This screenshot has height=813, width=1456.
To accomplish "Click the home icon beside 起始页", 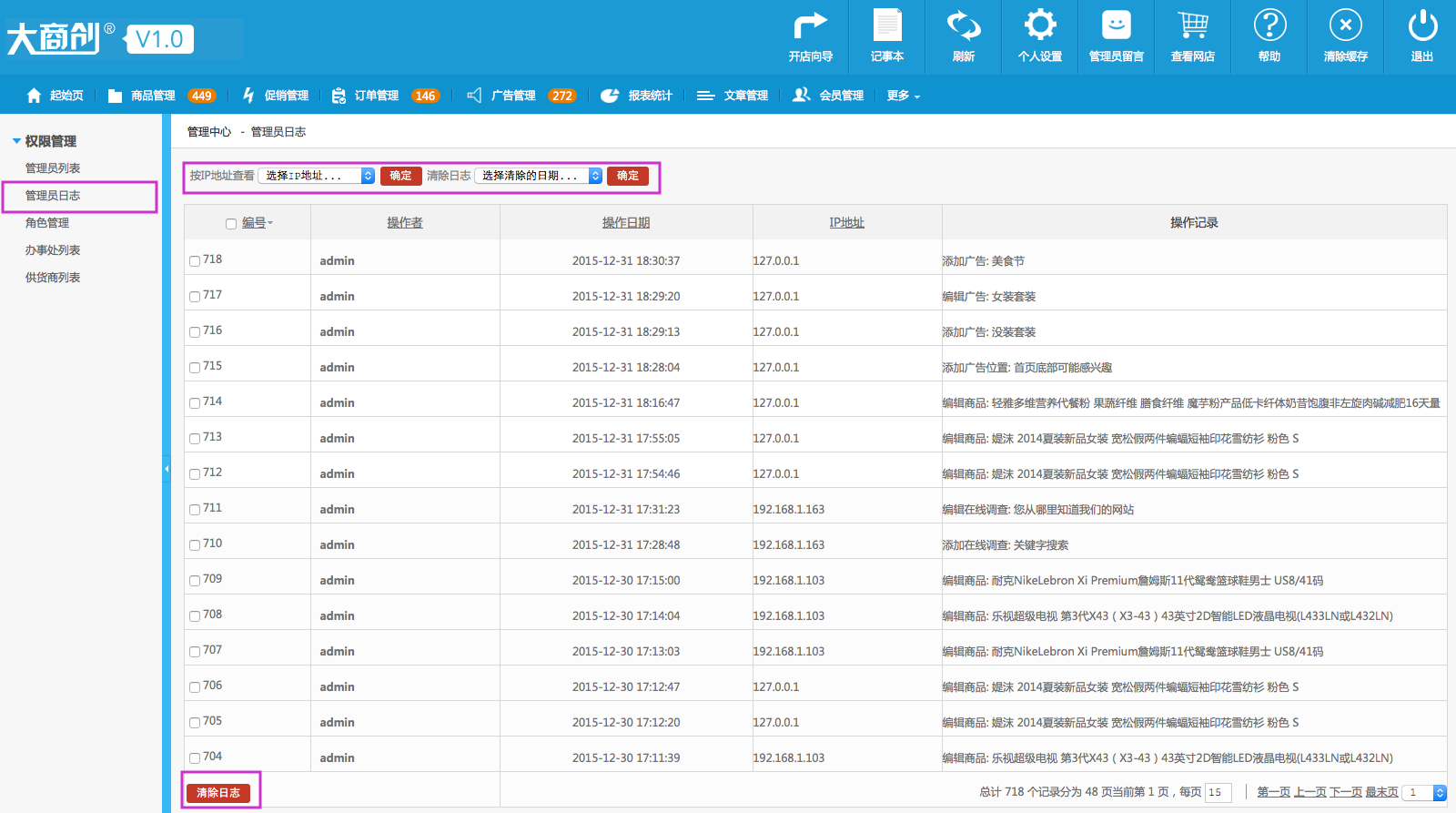I will (34, 95).
